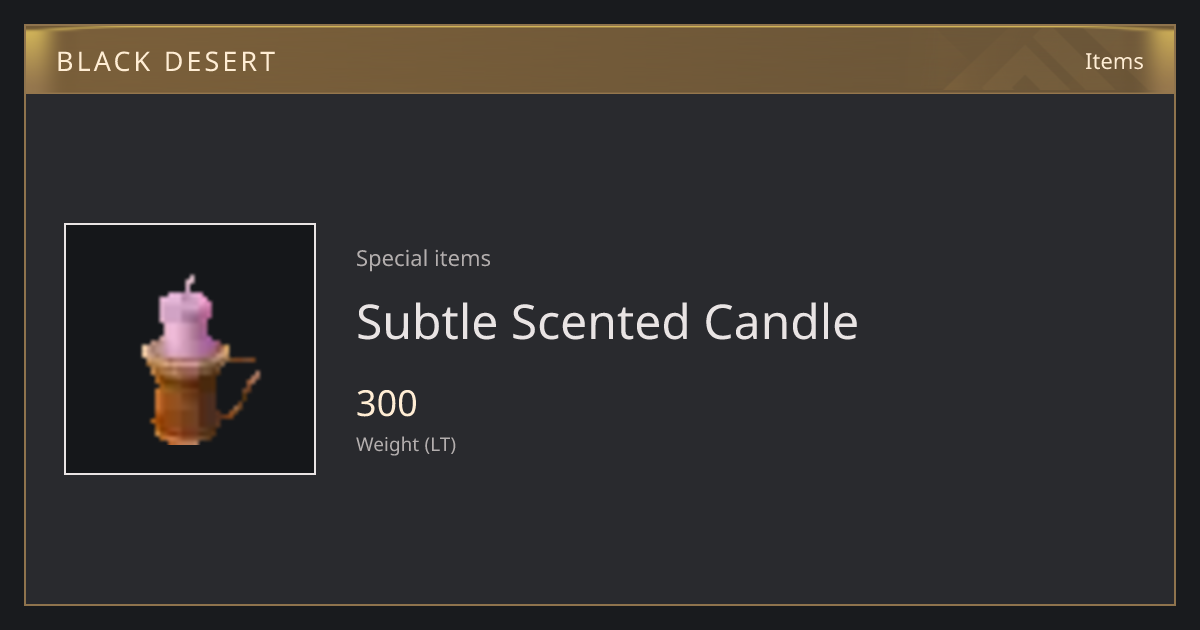Select the Special items category label

point(423,258)
